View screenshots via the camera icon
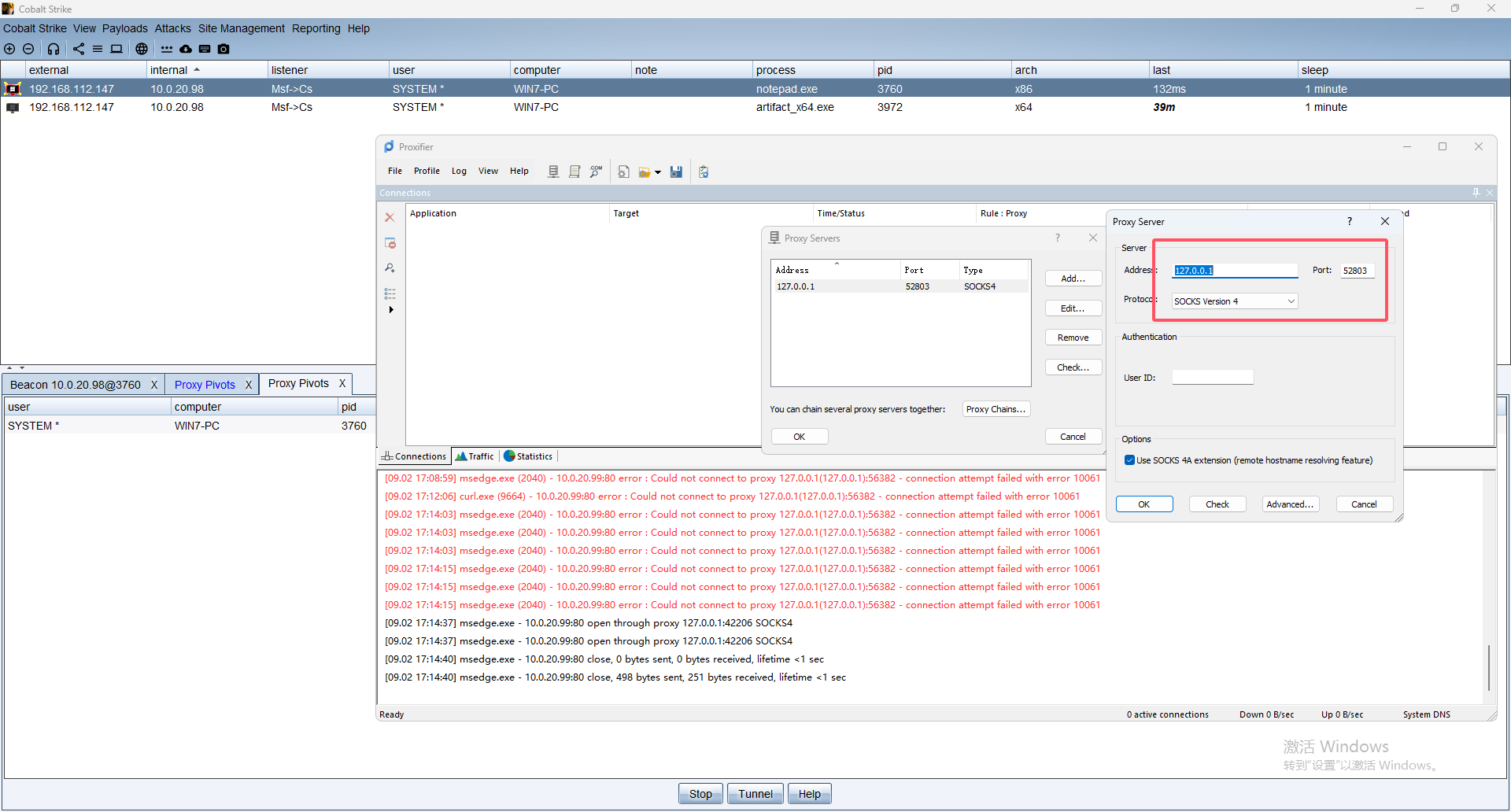The image size is (1511, 812). [224, 49]
